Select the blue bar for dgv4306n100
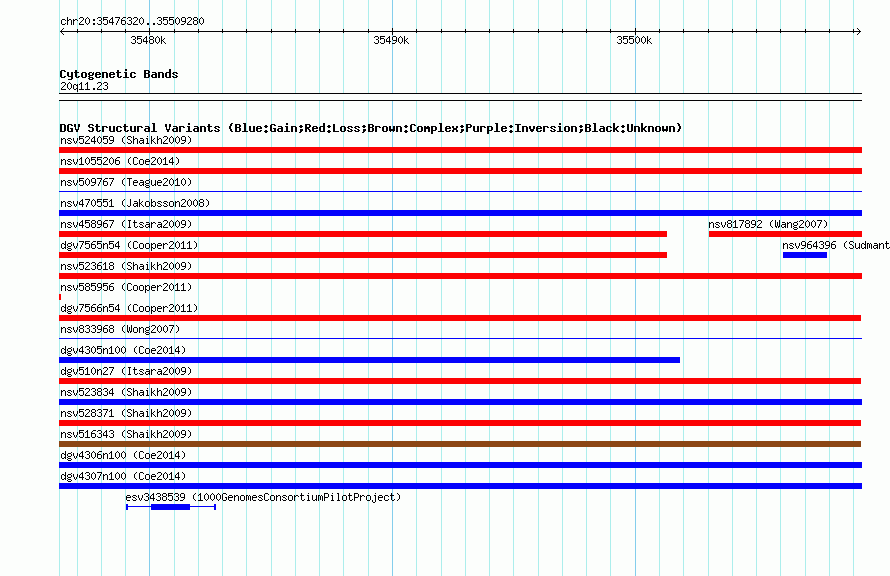The height and width of the screenshot is (576, 890). pyautogui.click(x=460, y=465)
